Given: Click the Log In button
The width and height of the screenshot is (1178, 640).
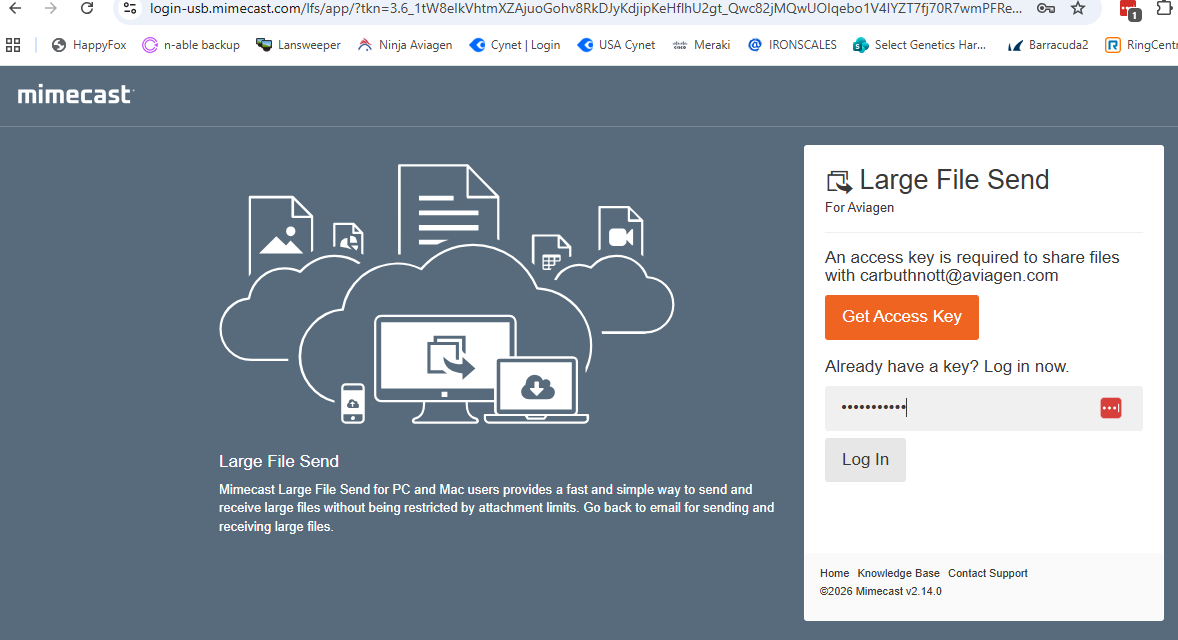Looking at the screenshot, I should point(865,460).
